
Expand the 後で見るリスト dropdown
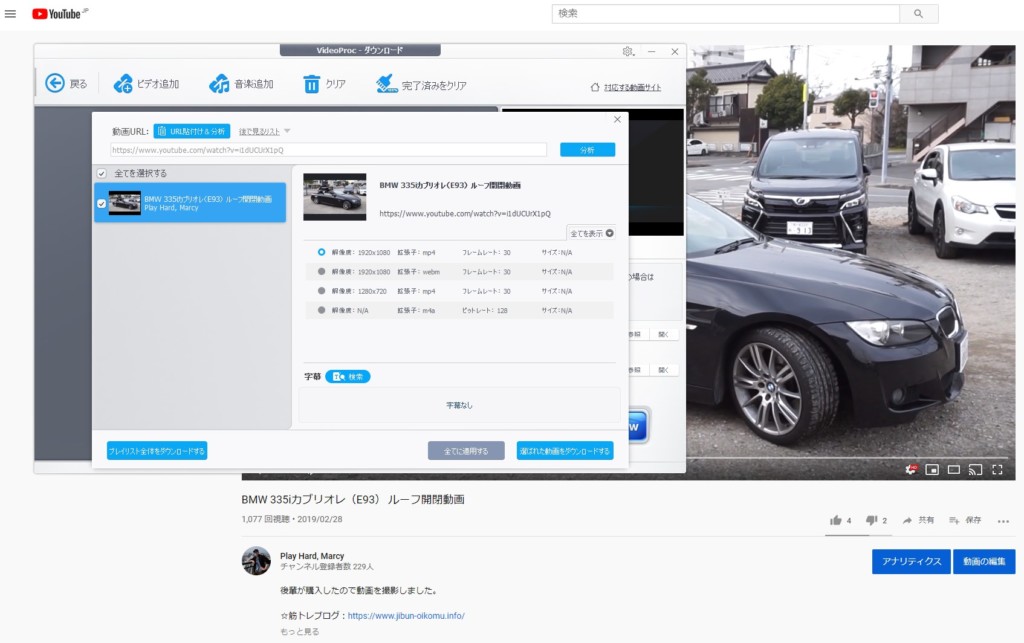click(264, 131)
